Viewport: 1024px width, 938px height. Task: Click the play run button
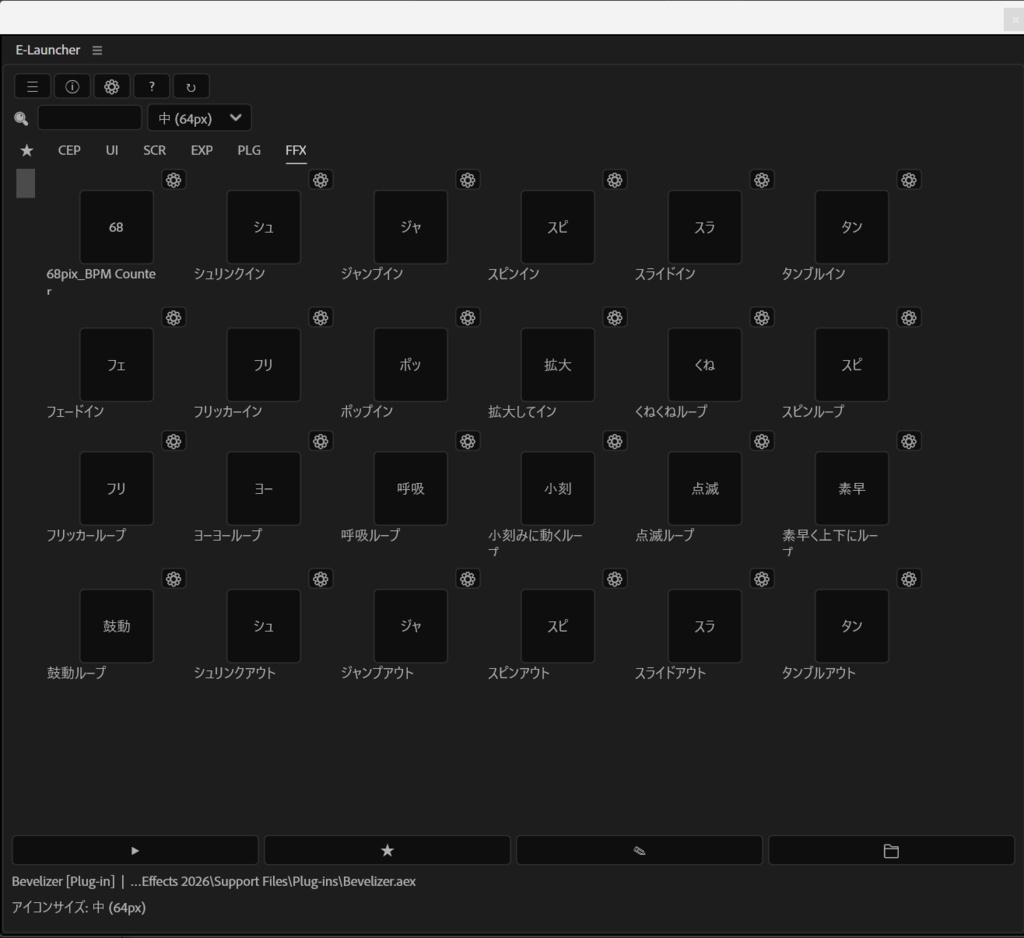135,850
